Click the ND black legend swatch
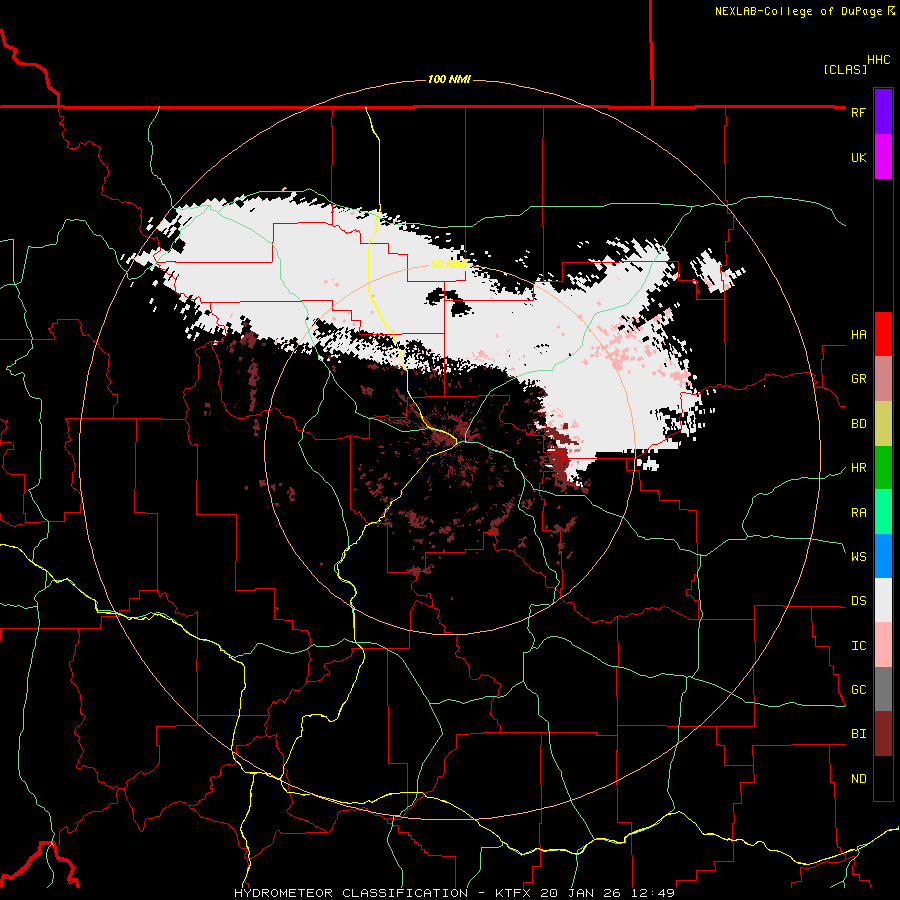Image resolution: width=900 pixels, height=900 pixels. 883,778
